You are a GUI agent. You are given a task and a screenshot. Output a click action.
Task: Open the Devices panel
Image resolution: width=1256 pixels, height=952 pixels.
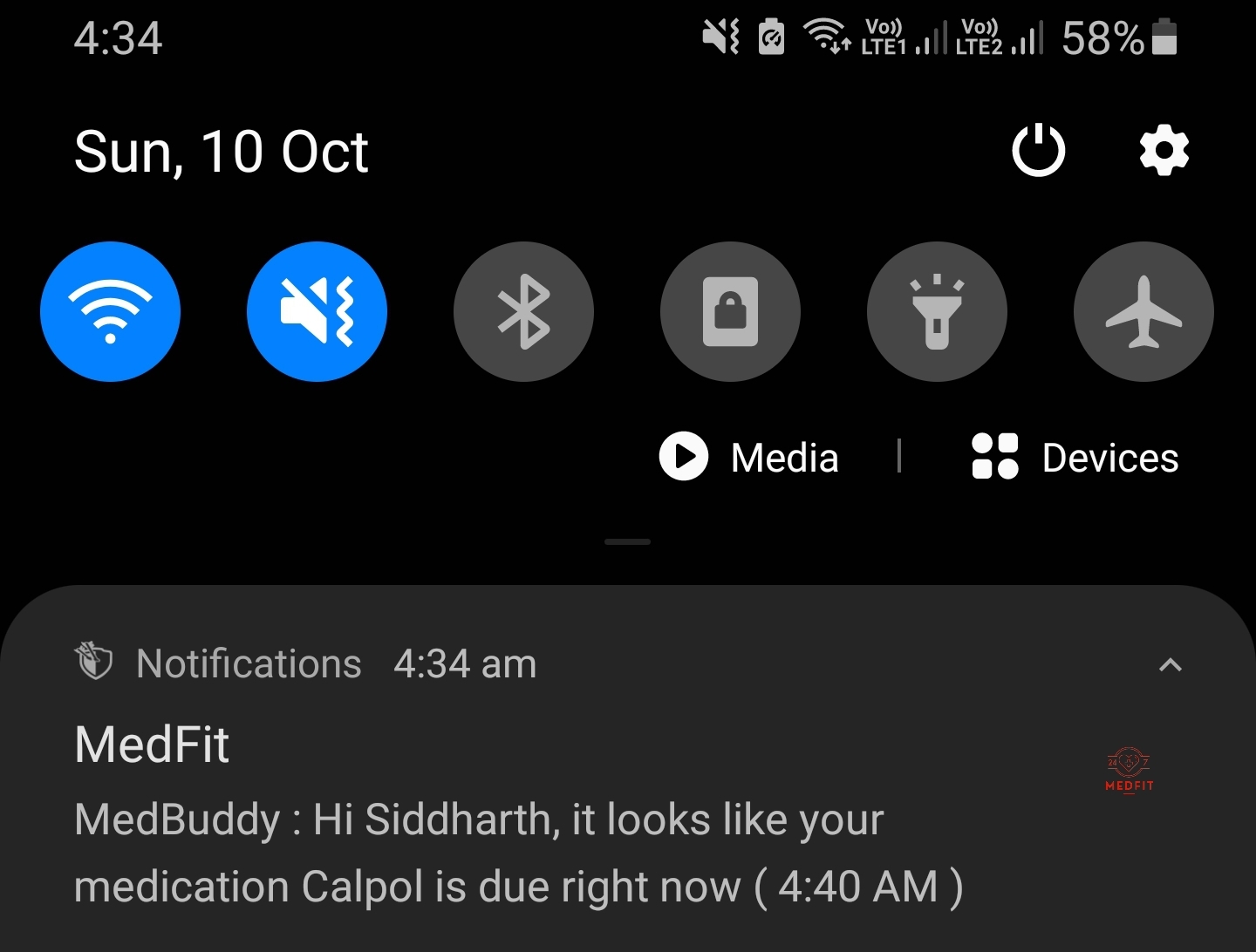[x=1075, y=457]
